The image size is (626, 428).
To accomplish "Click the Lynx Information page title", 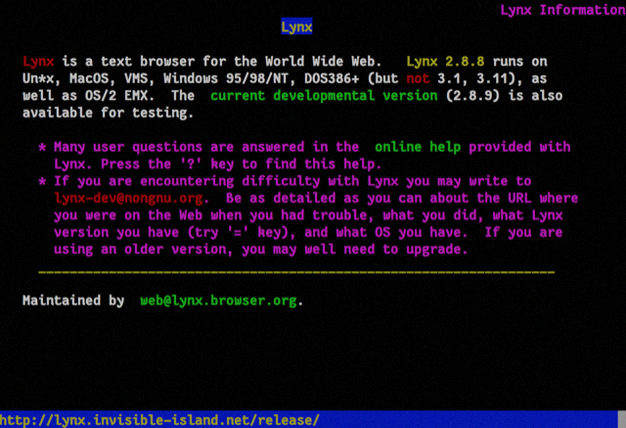I will tap(563, 10).
